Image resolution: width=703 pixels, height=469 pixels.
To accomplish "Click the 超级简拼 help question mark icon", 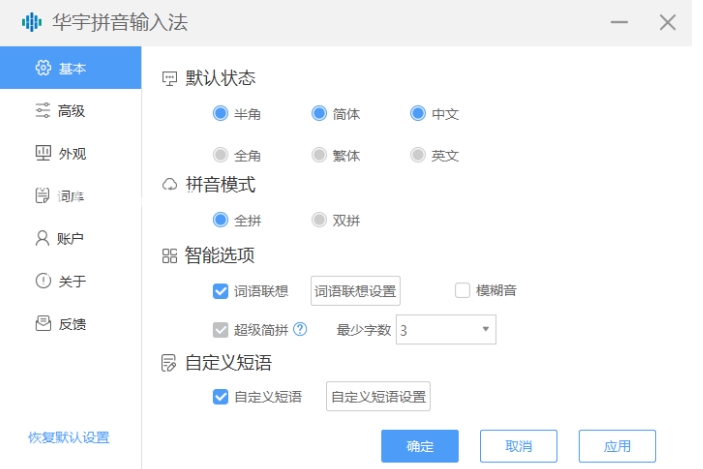I will [300, 330].
